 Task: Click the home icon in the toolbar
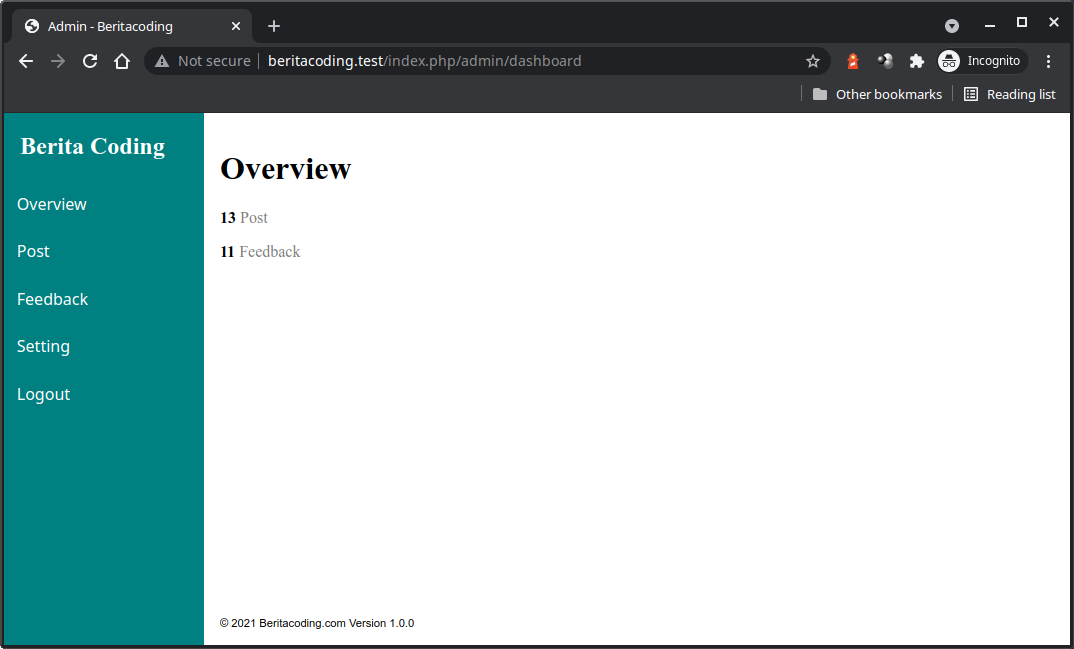coord(121,61)
